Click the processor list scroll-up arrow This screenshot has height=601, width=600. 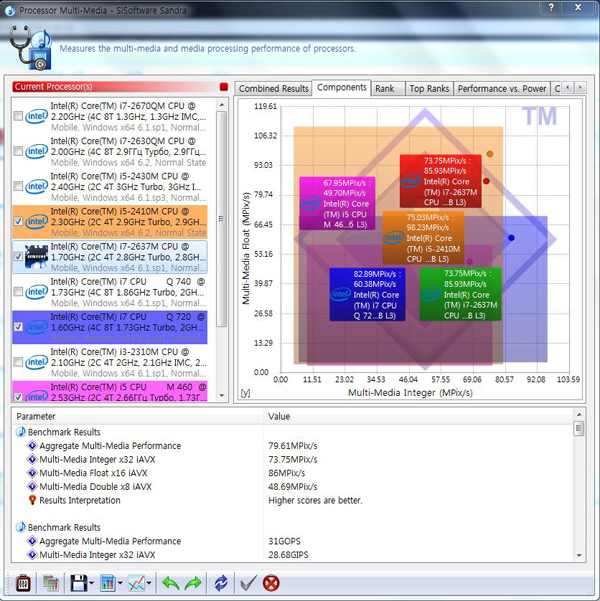pos(222,105)
